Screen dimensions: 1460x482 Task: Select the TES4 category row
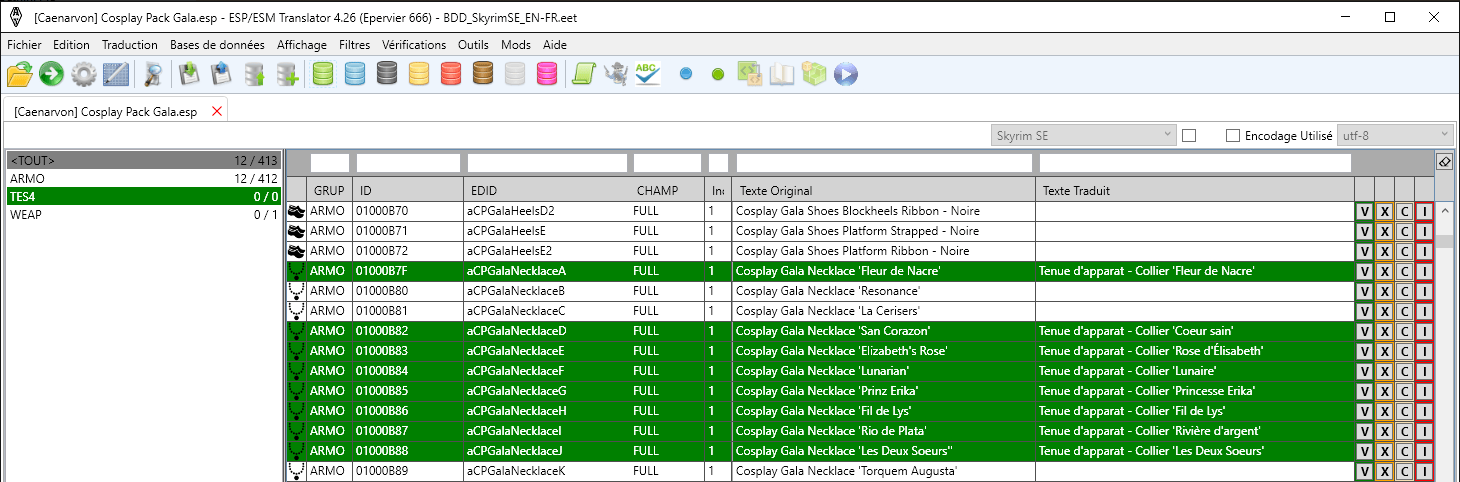pos(144,196)
